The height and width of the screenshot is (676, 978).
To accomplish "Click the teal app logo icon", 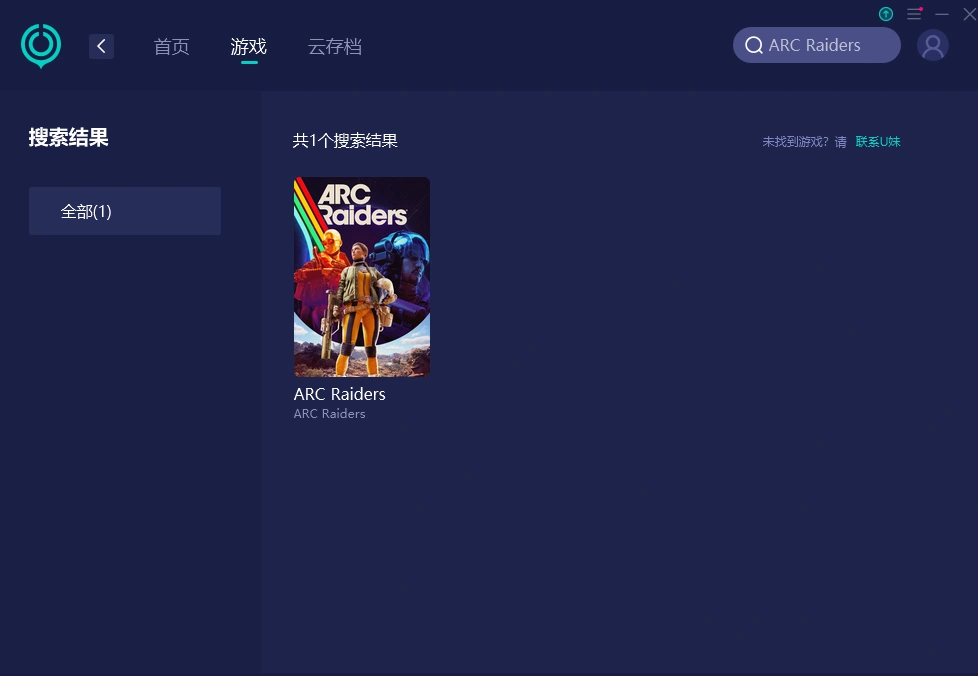I will pyautogui.click(x=41, y=46).
